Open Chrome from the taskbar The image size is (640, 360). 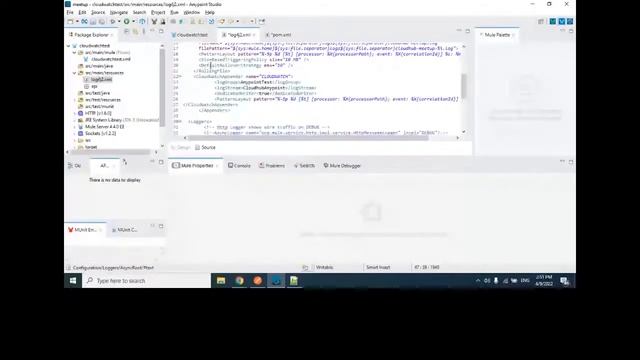pos(239,281)
